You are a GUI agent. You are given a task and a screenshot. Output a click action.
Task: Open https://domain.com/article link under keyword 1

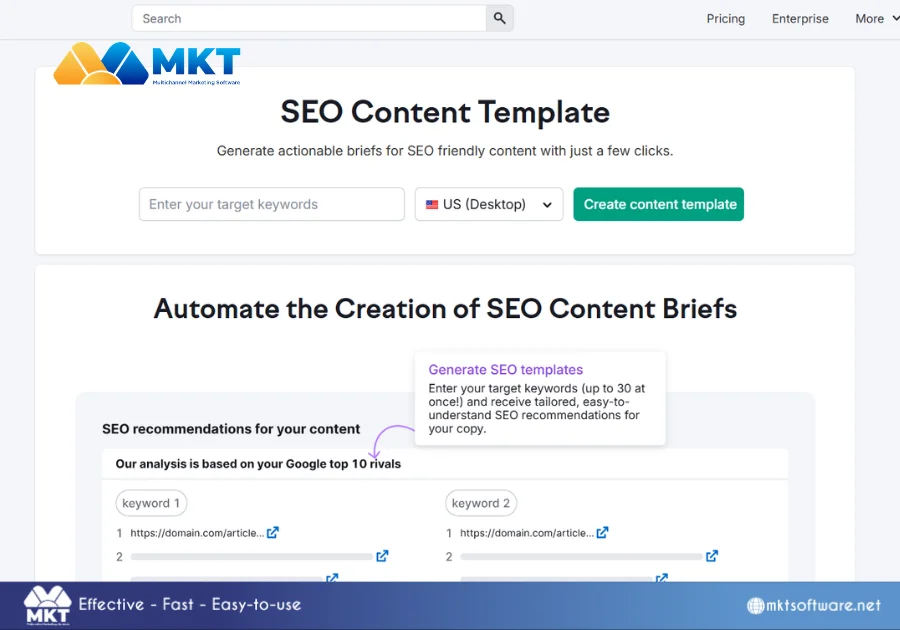[197, 533]
